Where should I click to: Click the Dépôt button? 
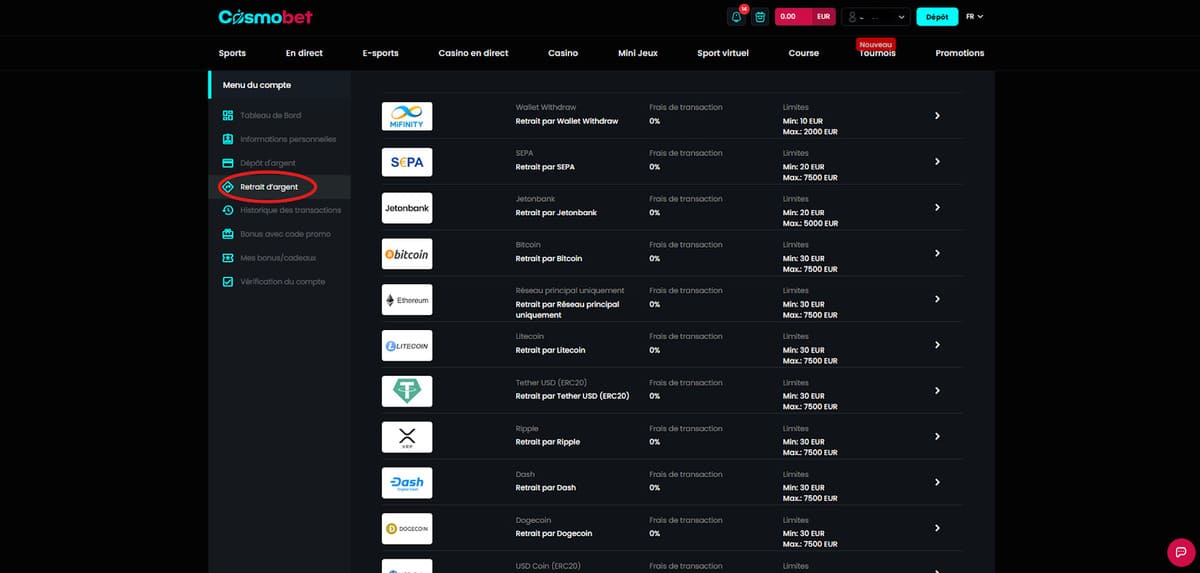[x=936, y=17]
